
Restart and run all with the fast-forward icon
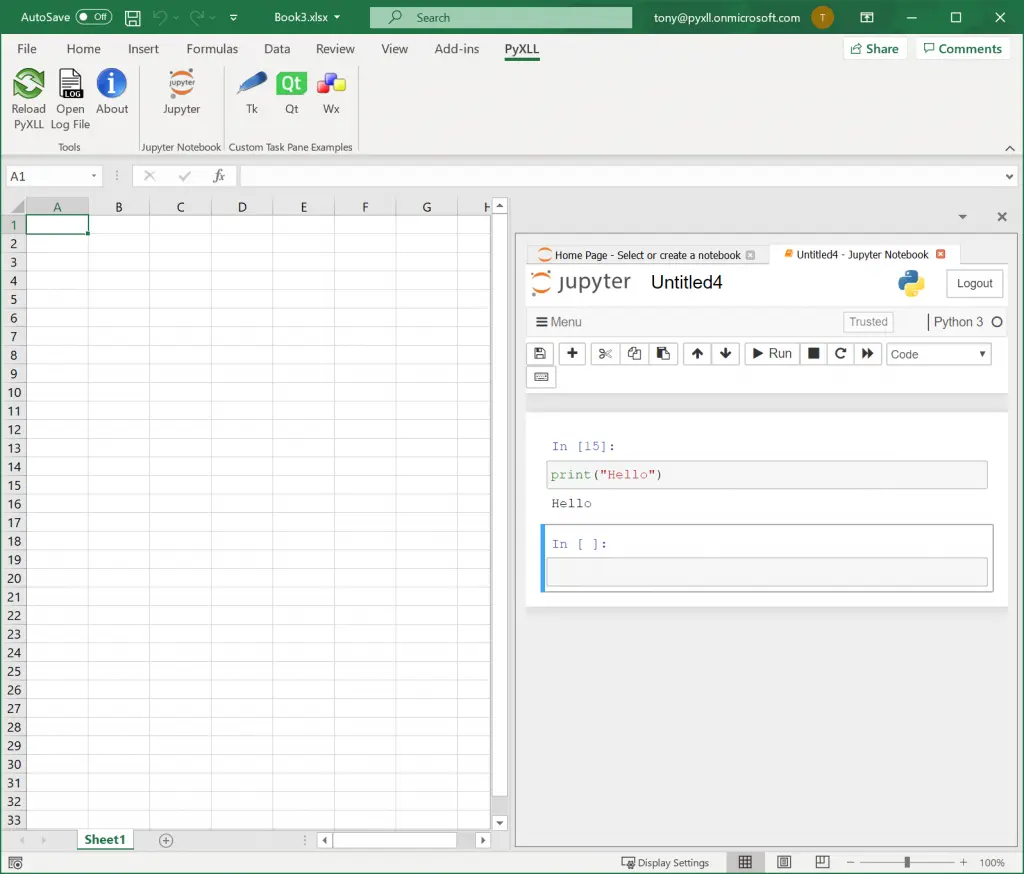tap(867, 353)
